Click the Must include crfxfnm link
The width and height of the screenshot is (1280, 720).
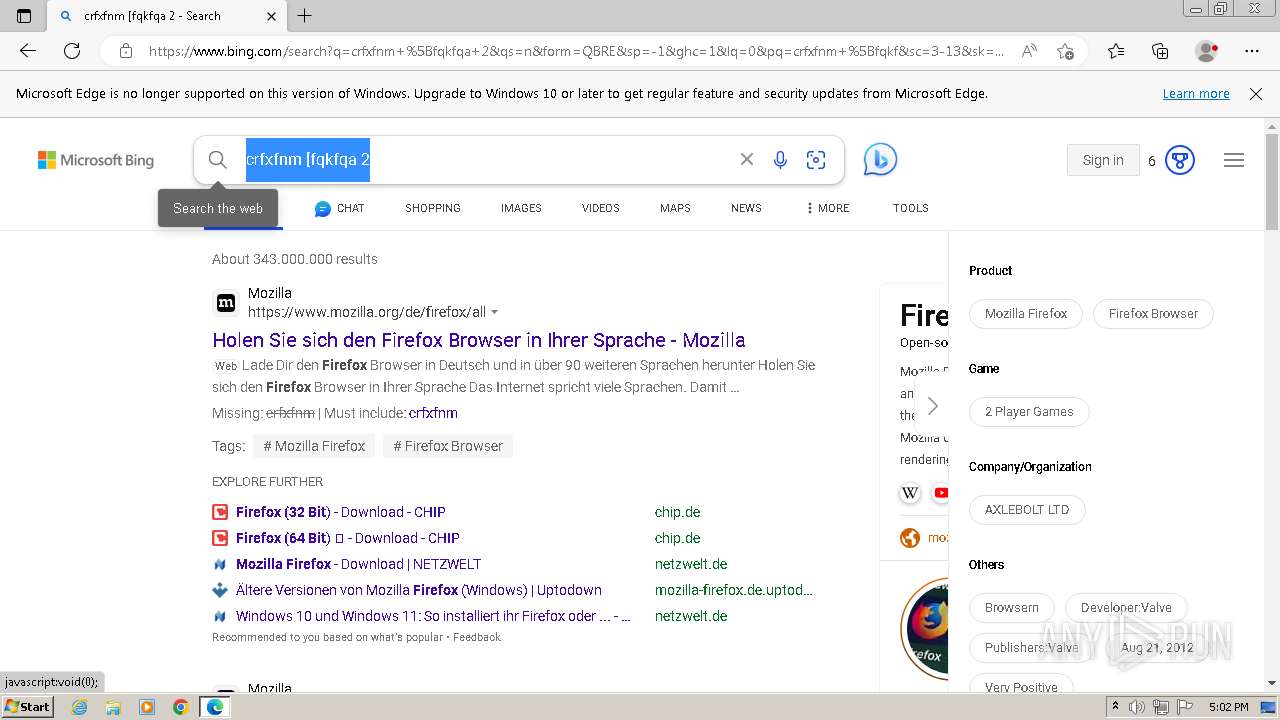(x=433, y=413)
